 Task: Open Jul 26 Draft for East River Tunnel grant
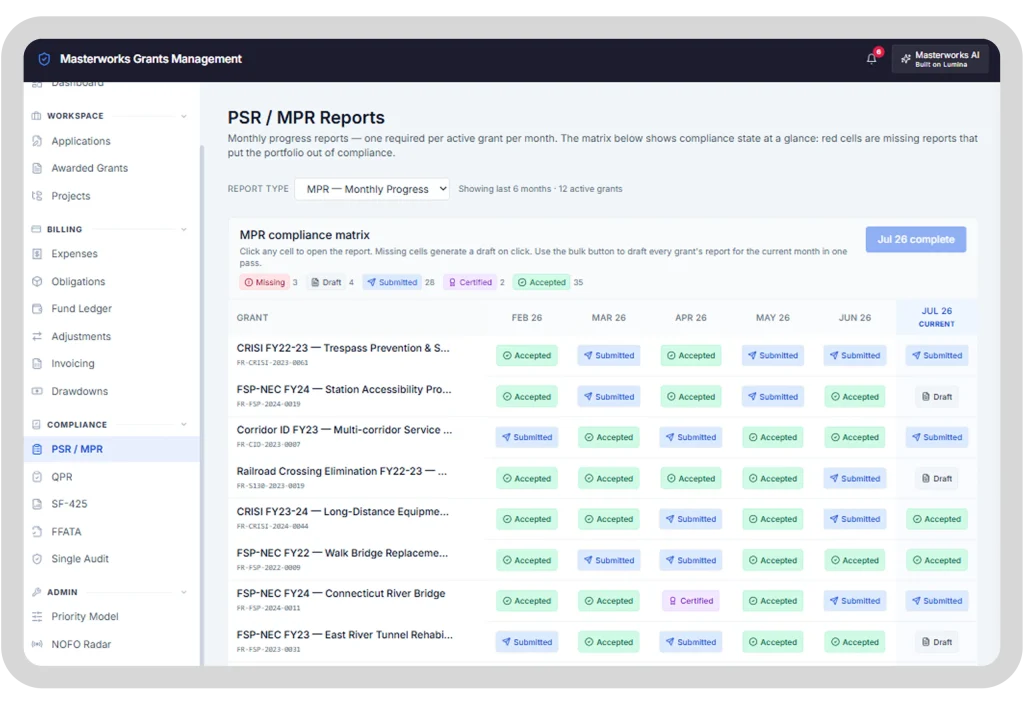click(x=936, y=642)
